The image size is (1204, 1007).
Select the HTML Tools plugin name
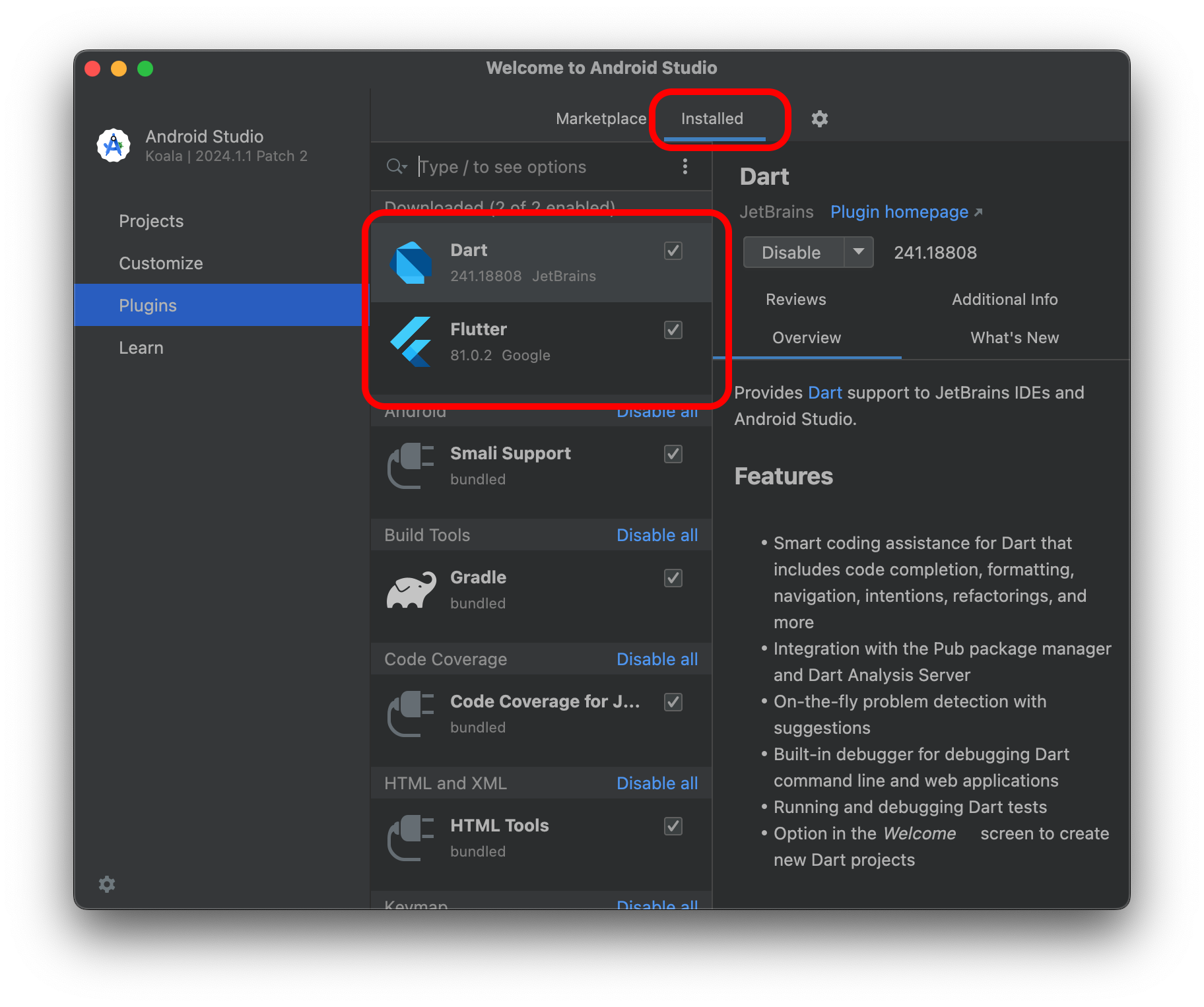coord(499,826)
